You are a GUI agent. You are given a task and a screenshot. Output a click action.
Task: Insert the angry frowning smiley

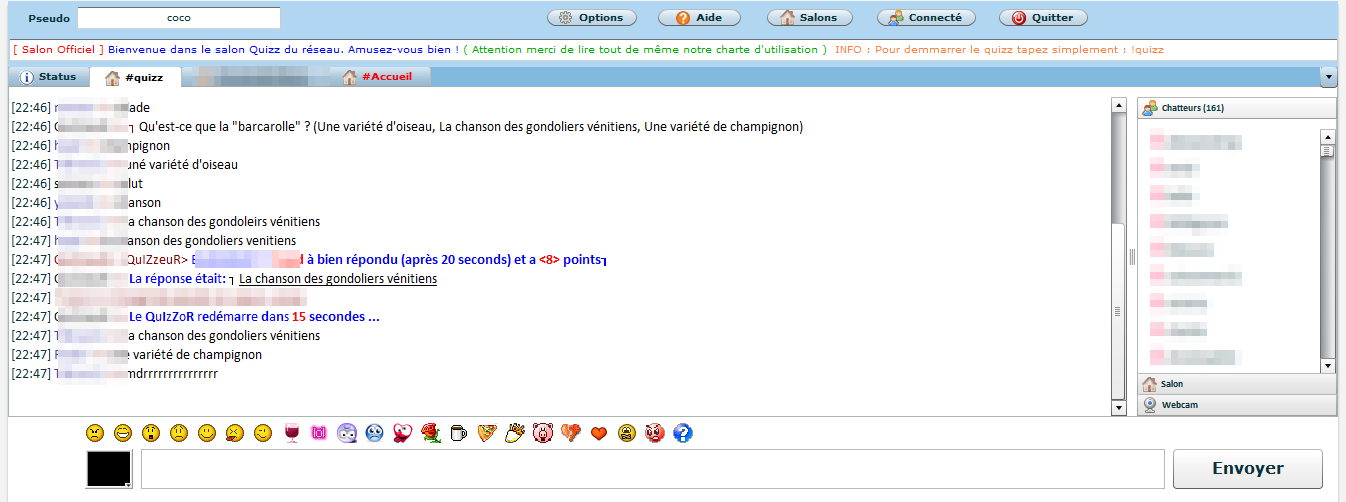[94, 433]
